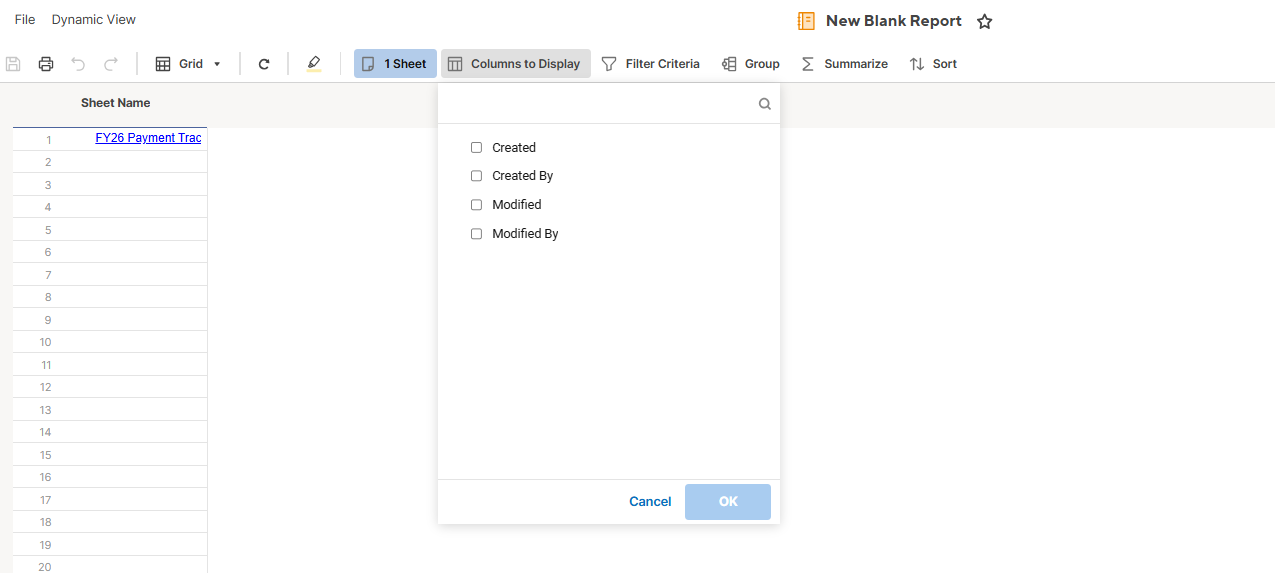Open the File menu
This screenshot has width=1275, height=573.
tap(25, 20)
